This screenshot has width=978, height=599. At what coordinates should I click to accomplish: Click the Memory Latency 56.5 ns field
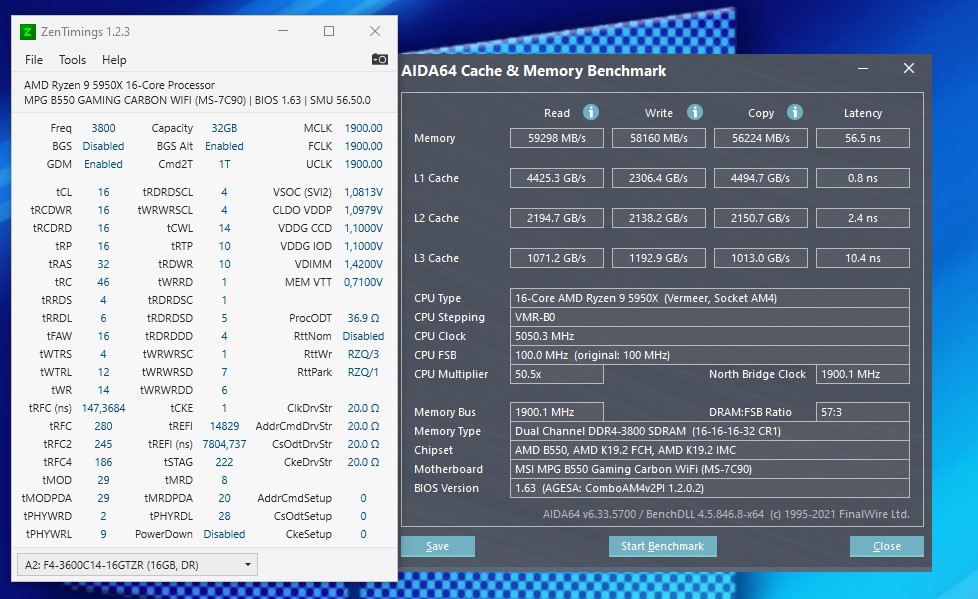coord(863,138)
